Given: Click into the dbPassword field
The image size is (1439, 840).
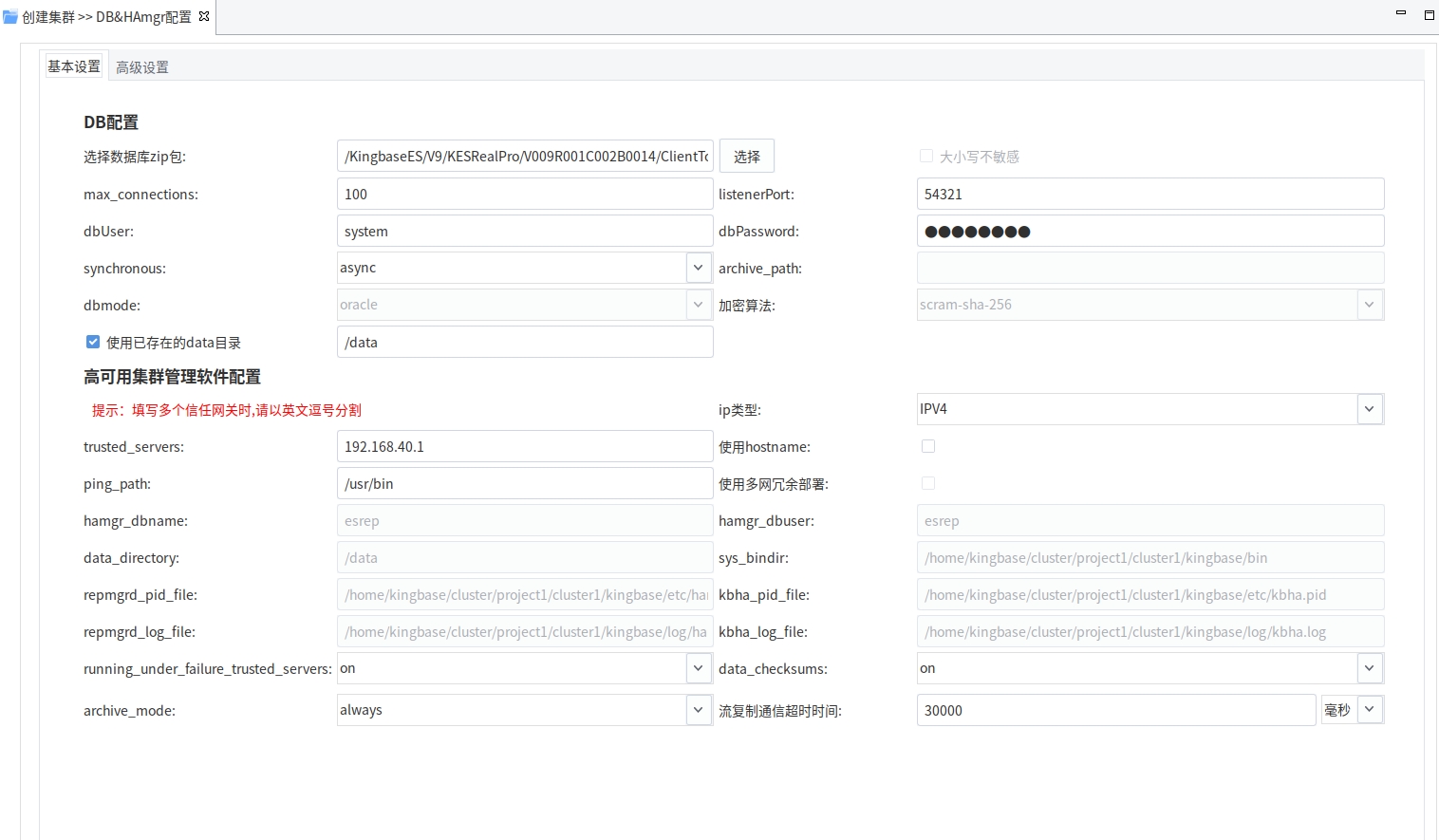Looking at the screenshot, I should click(1149, 231).
